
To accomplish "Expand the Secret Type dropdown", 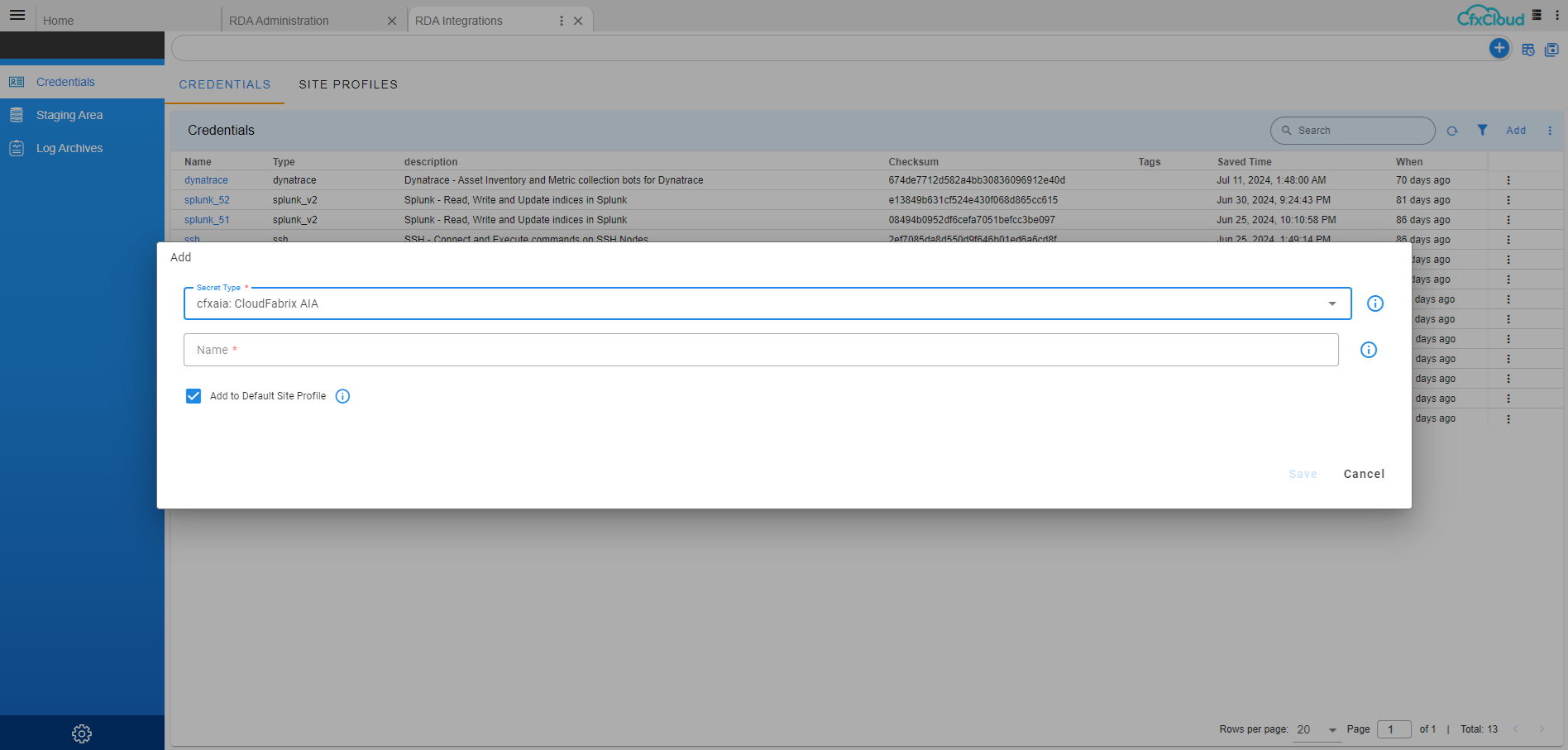I will coord(1331,303).
